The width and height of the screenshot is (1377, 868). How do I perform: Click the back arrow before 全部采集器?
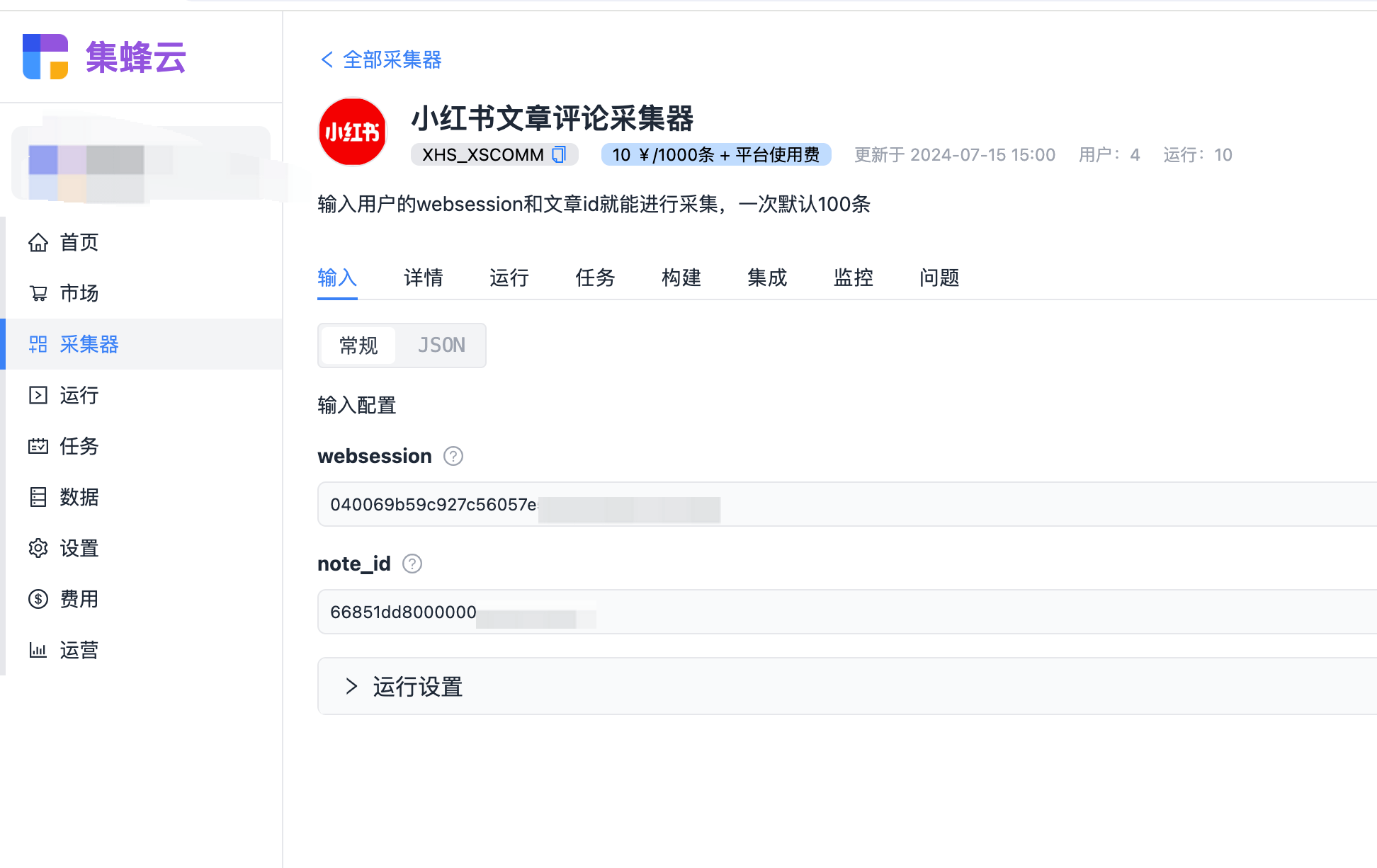[x=327, y=59]
